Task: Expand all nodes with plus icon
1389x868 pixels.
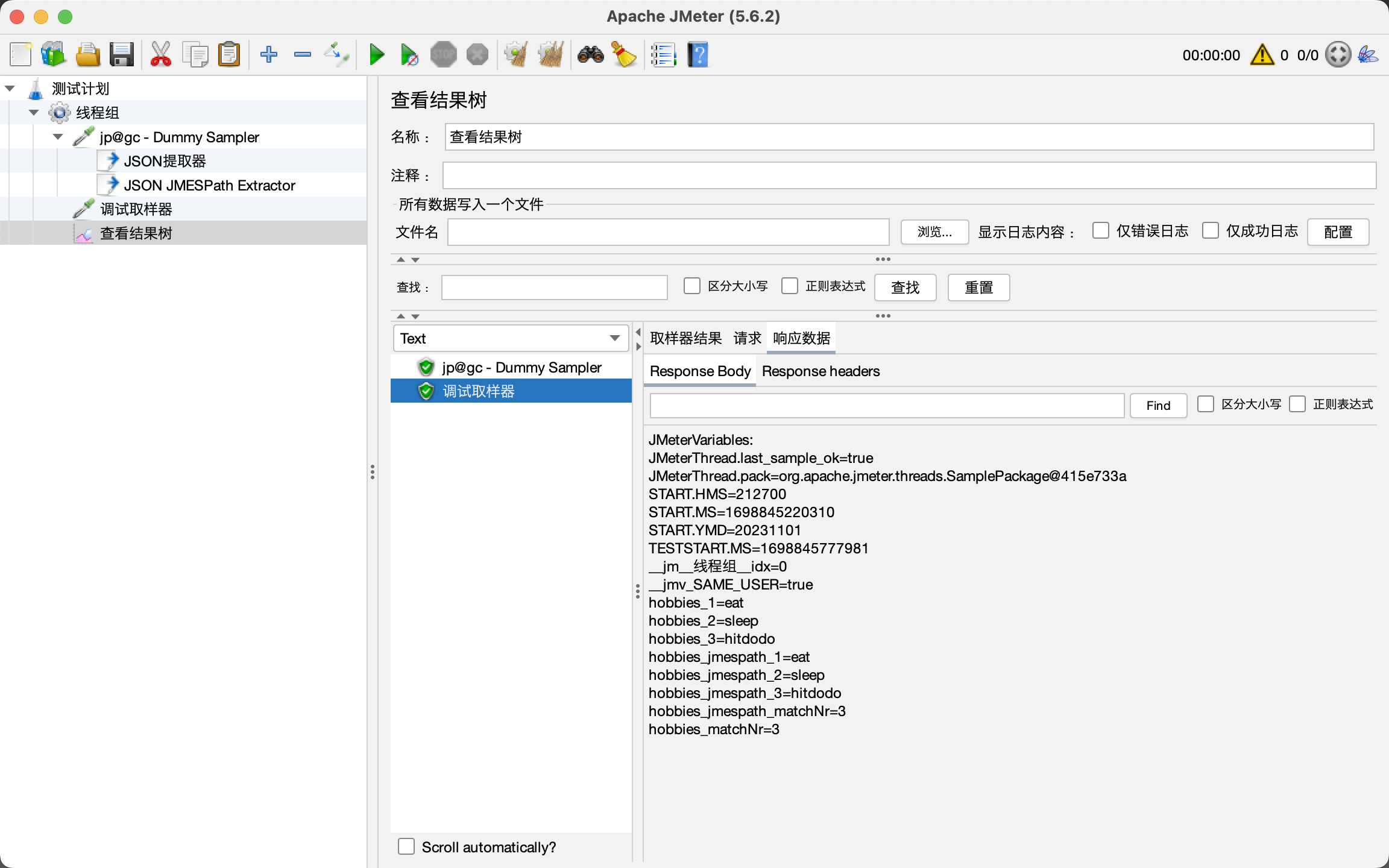Action: pos(269,55)
